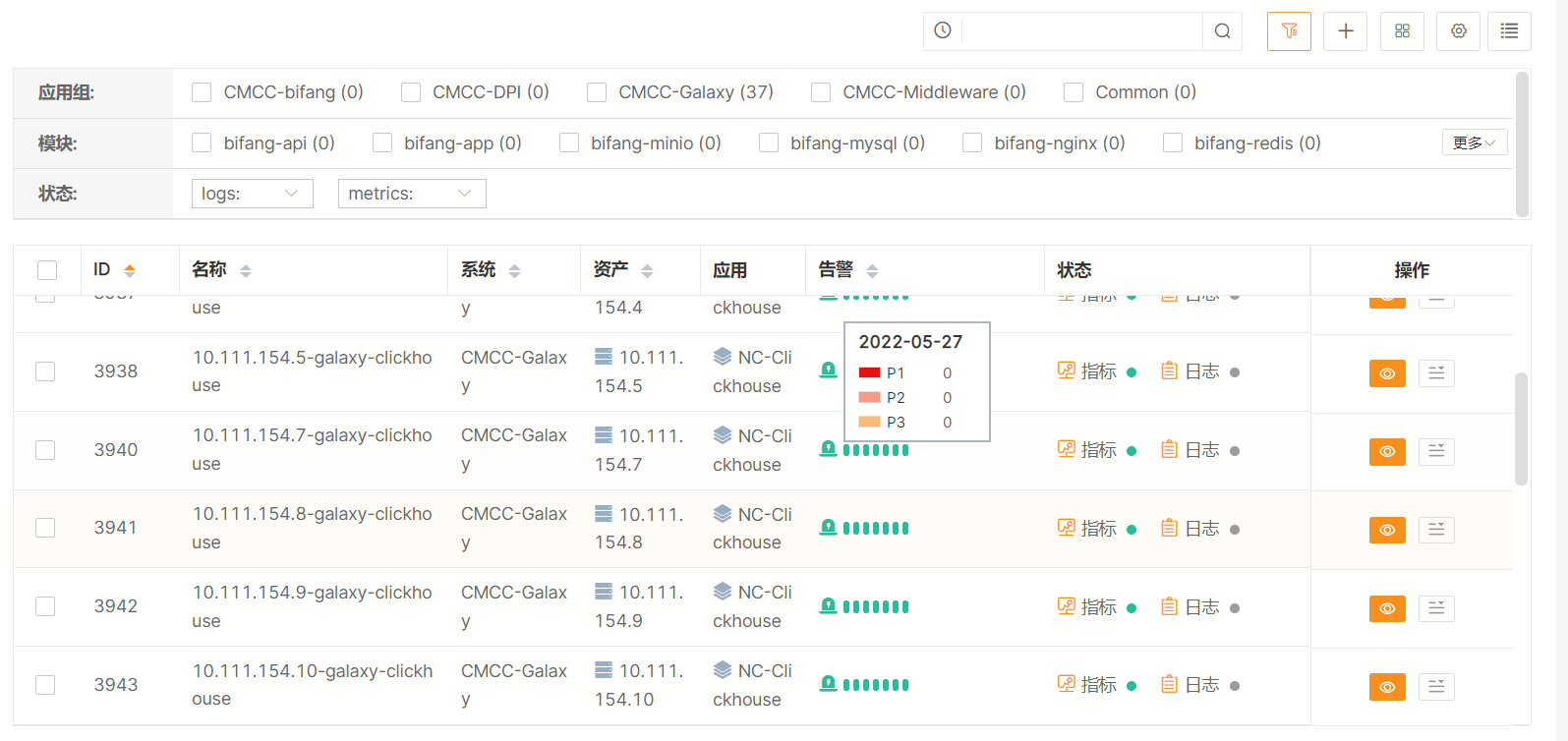Open 指标 link for row 3942

coord(1087,607)
